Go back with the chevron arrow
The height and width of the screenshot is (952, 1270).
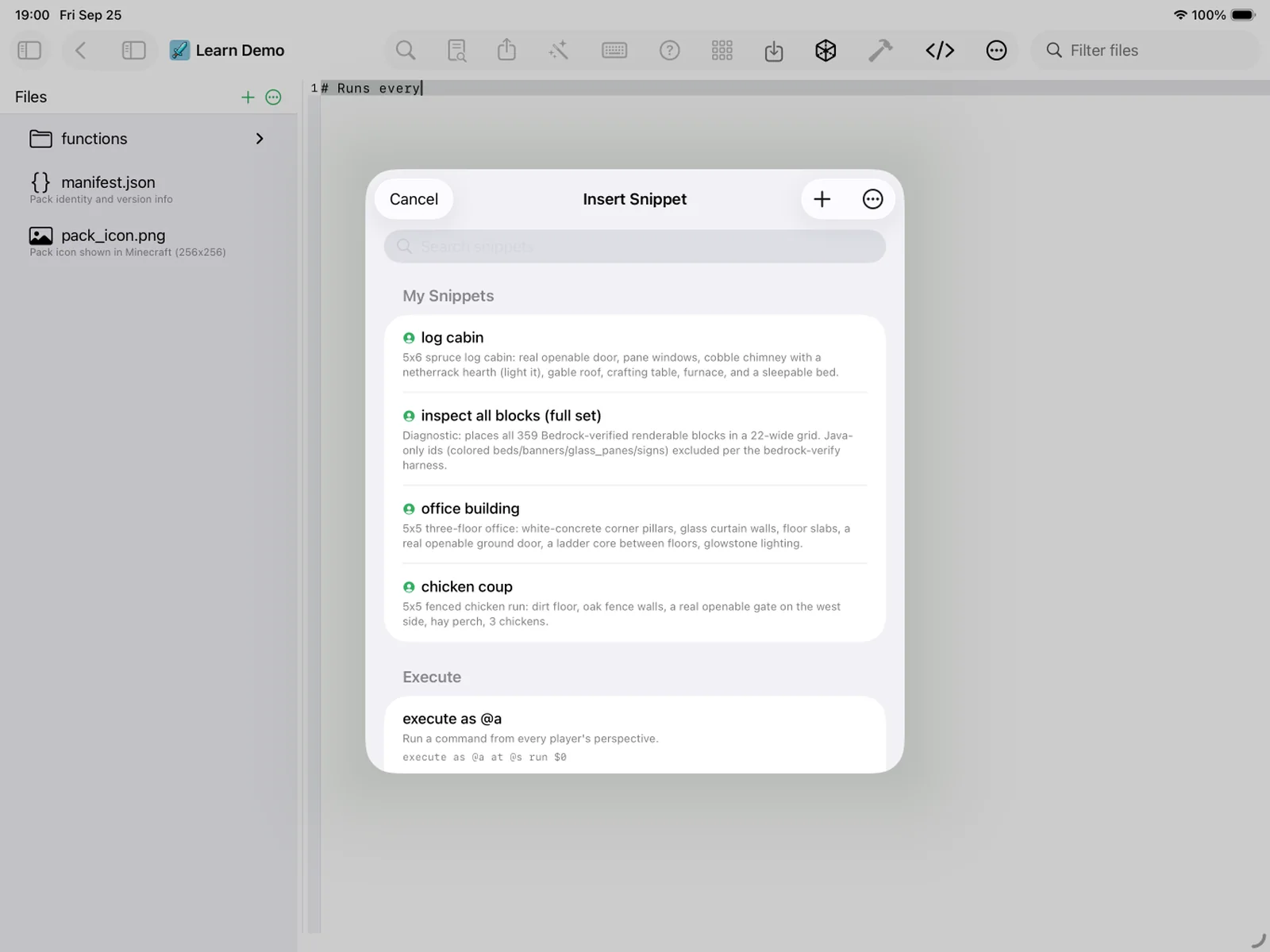click(80, 51)
